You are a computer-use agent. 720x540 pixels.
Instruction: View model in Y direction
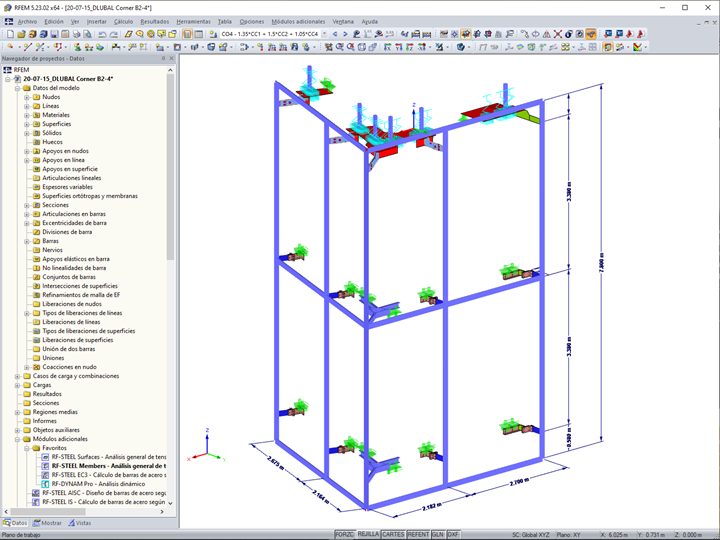tap(398, 47)
